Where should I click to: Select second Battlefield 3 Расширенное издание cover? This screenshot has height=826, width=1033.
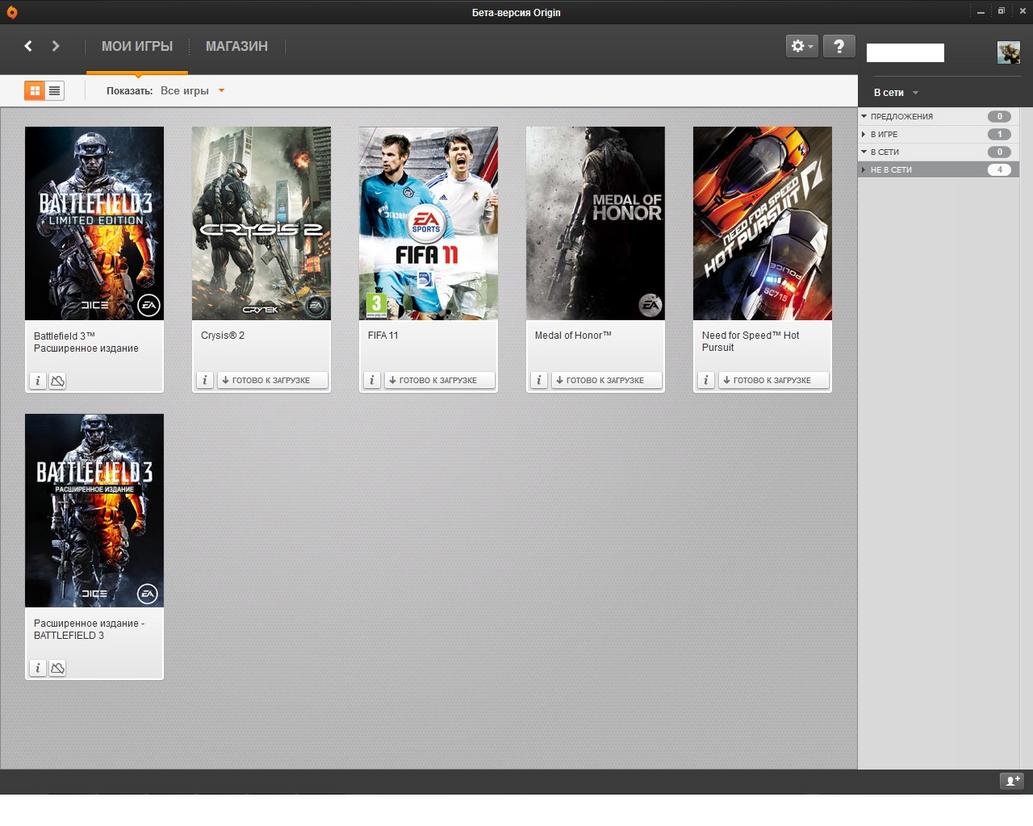click(x=94, y=510)
